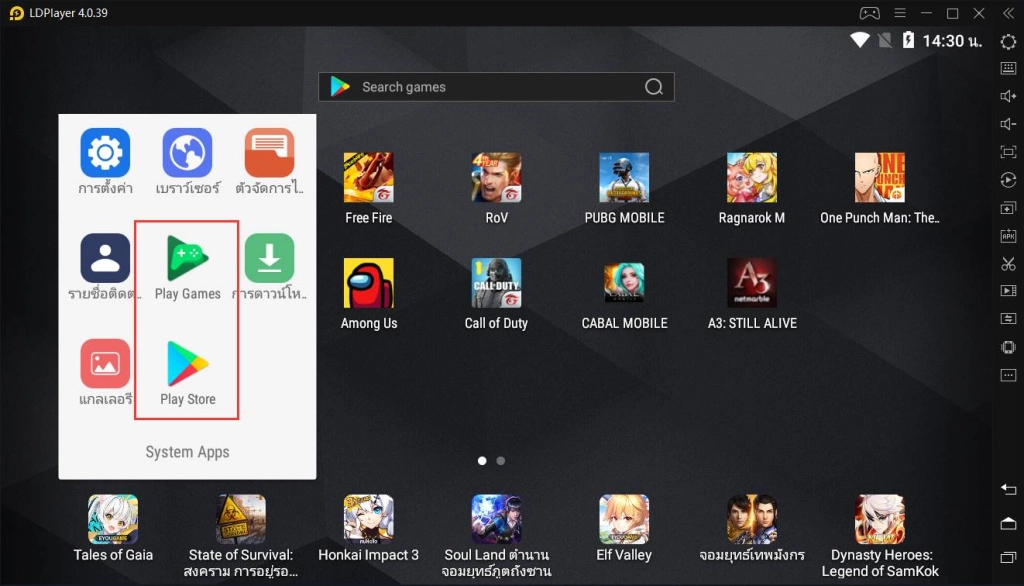Install APK using sidebar APK icon
Image resolution: width=1024 pixels, height=586 pixels.
[1008, 236]
